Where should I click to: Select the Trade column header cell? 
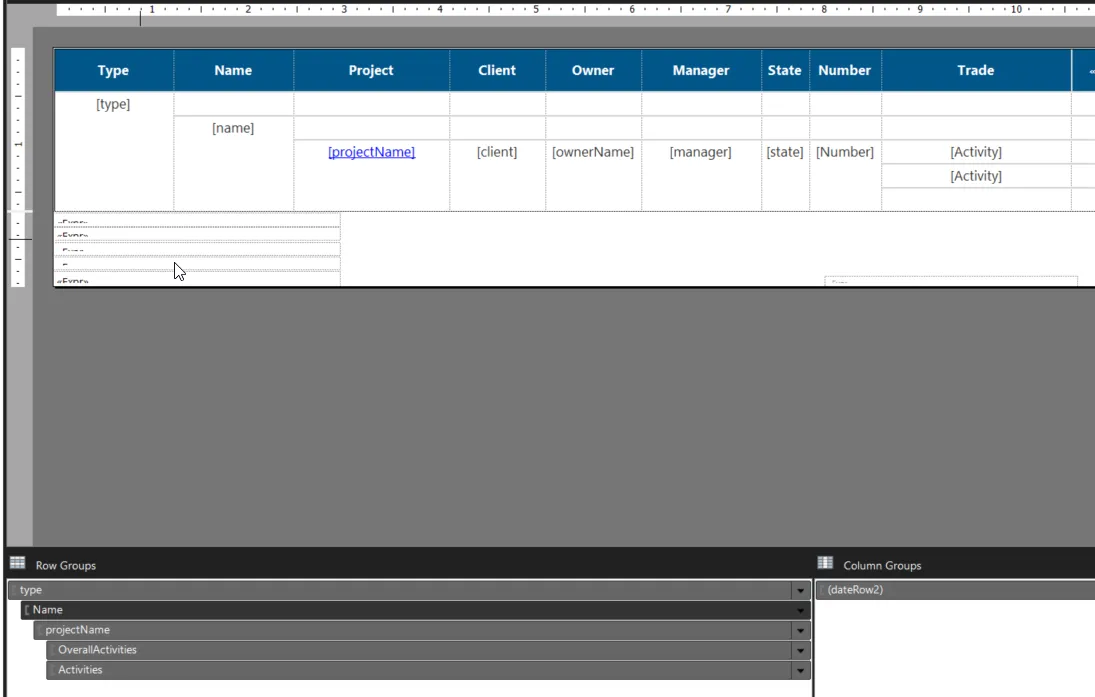coord(976,70)
